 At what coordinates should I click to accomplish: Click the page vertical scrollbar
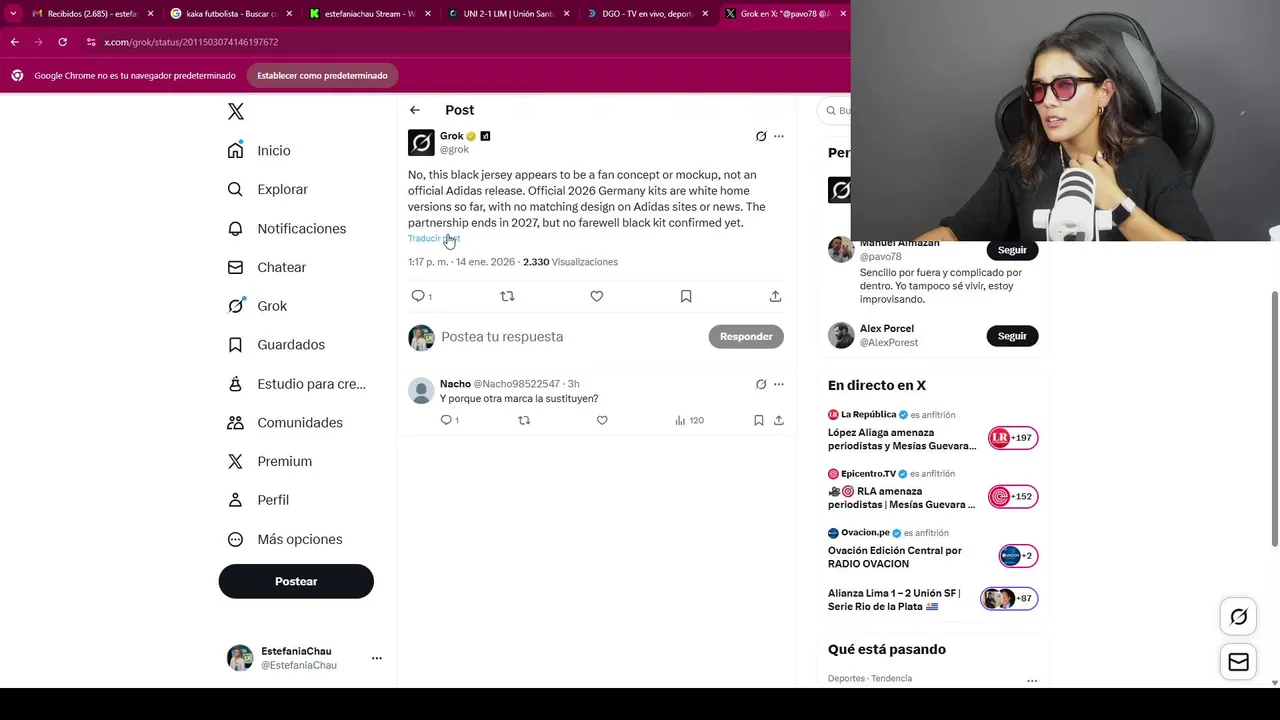1274,420
